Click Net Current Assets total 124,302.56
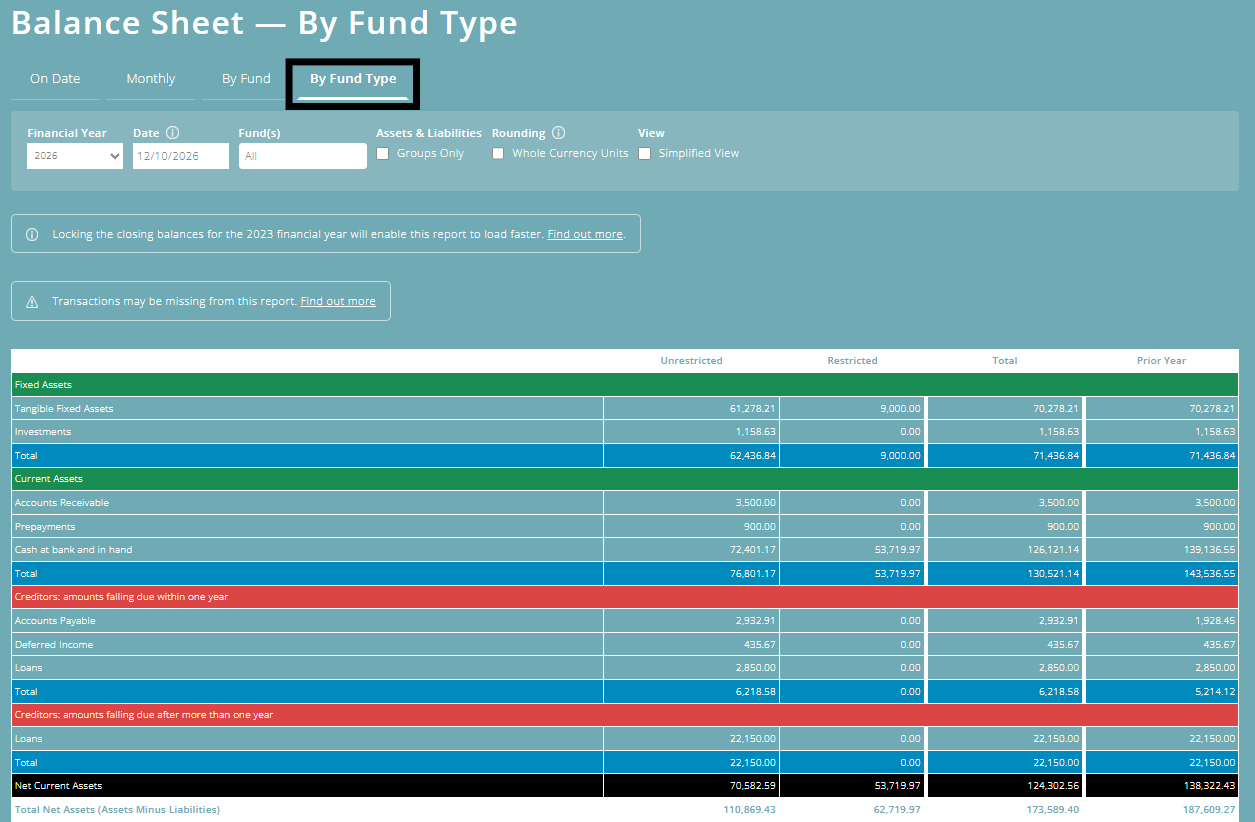 [1053, 786]
